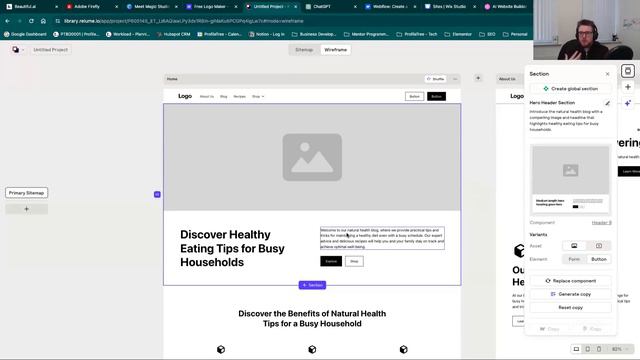Image resolution: width=640 pixels, height=360 pixels.
Task: Switch to the Sitemap view
Action: tap(304, 50)
